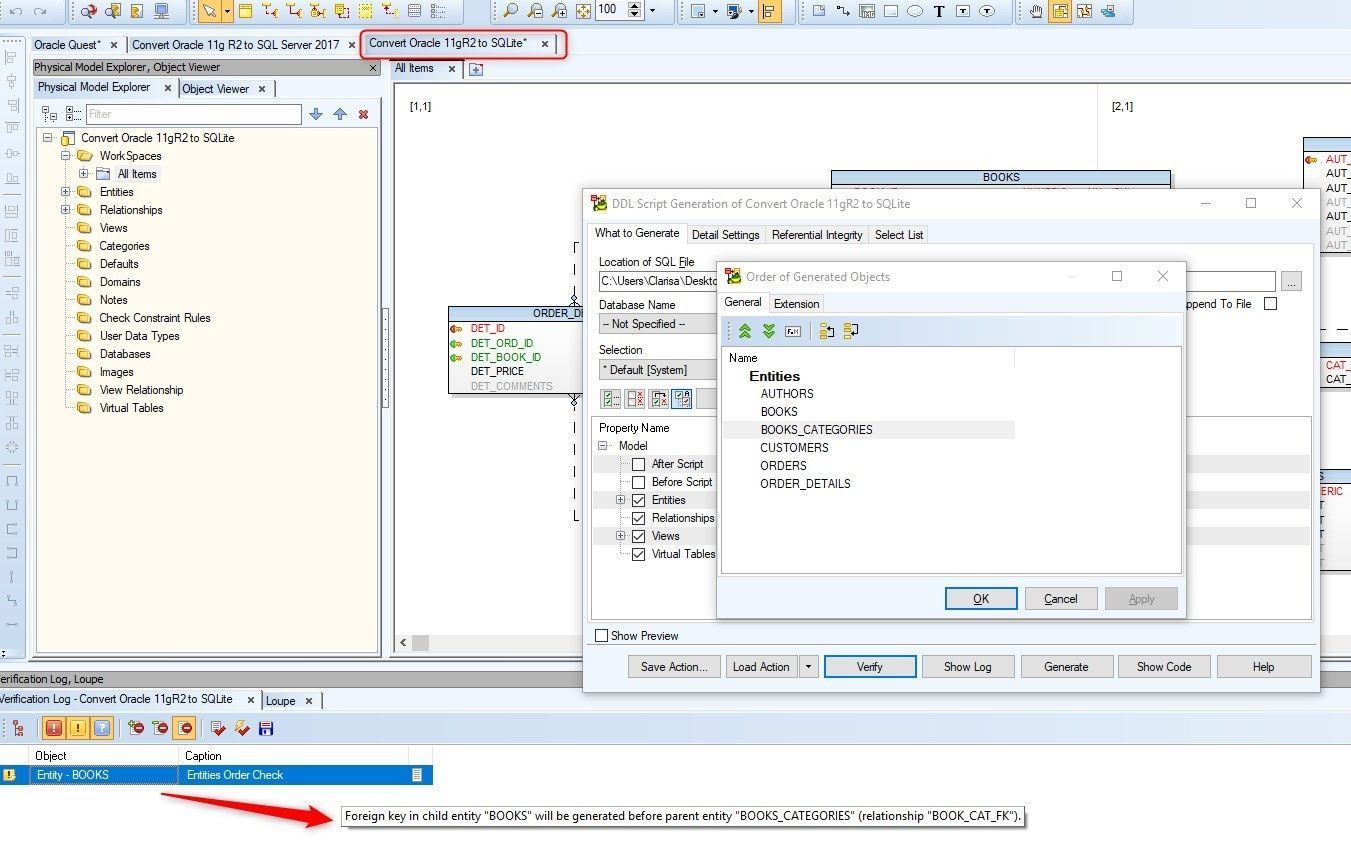
Task: Choose the ellipse shape tool in top toolbar
Action: click(914, 11)
